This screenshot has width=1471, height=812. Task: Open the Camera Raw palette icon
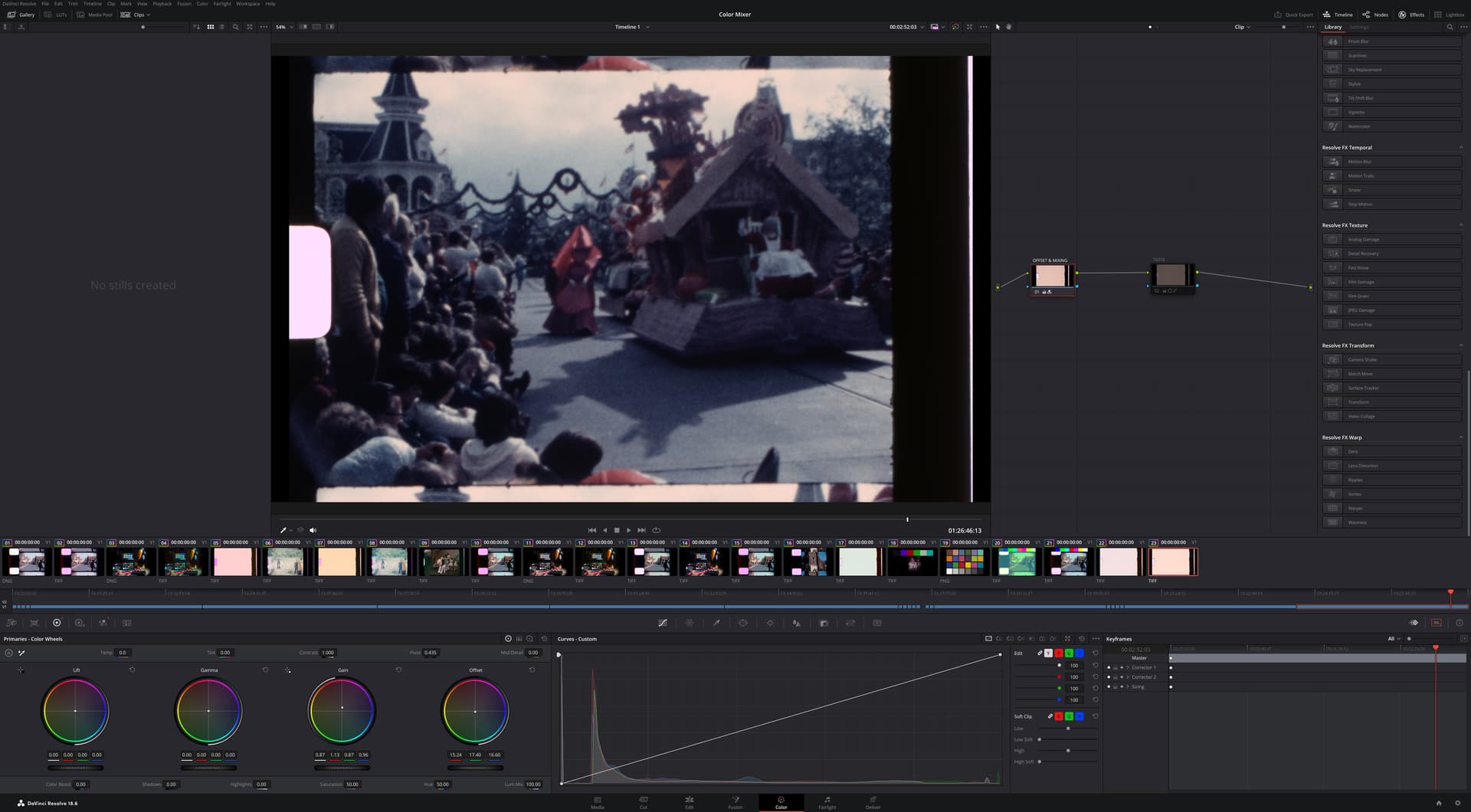click(11, 623)
